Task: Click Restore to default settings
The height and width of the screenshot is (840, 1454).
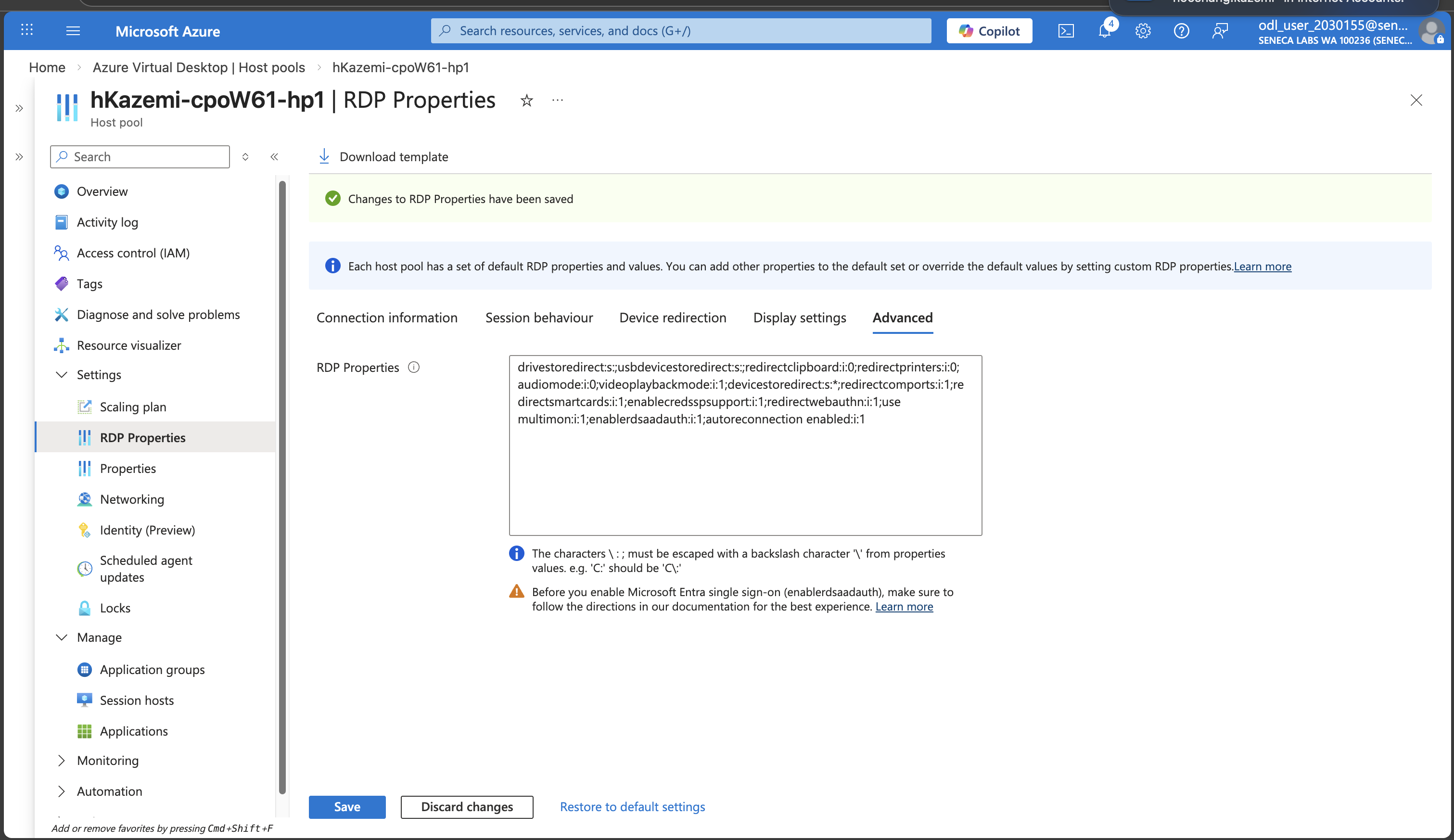Action: 632,806
